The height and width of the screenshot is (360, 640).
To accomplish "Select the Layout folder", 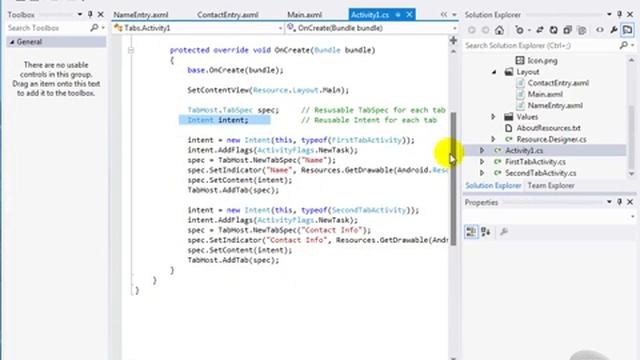I will 528,72.
